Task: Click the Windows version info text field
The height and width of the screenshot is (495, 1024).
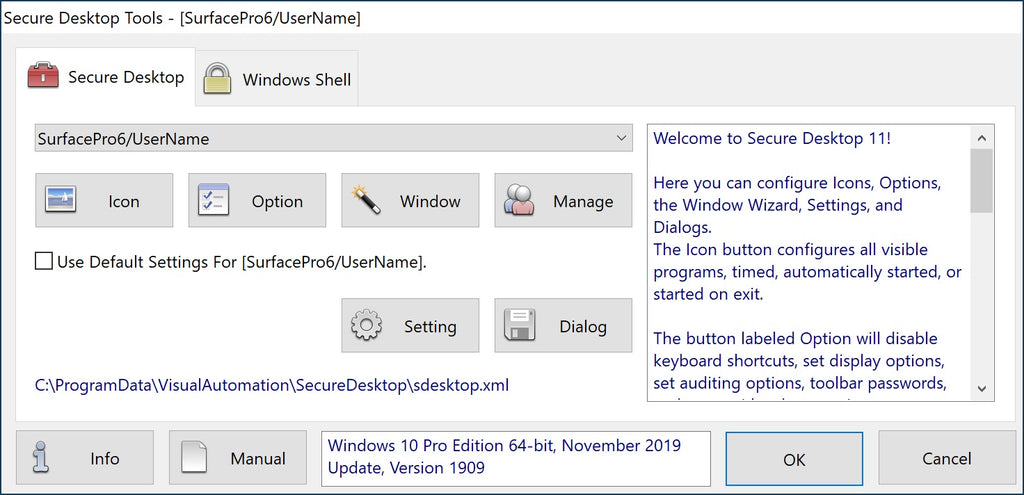Action: point(515,458)
